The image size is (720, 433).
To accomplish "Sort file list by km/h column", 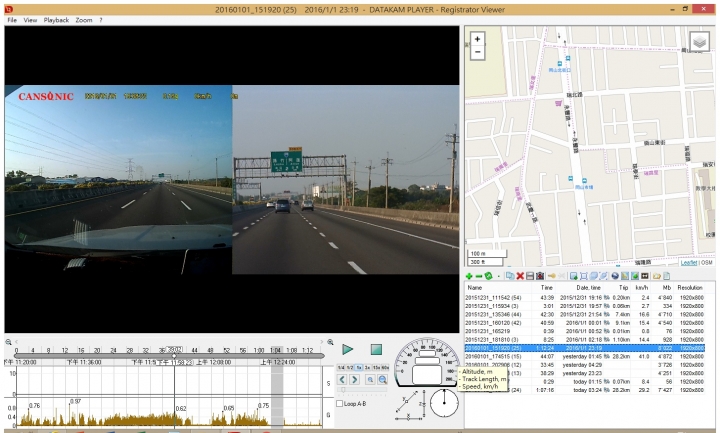I will [x=642, y=287].
